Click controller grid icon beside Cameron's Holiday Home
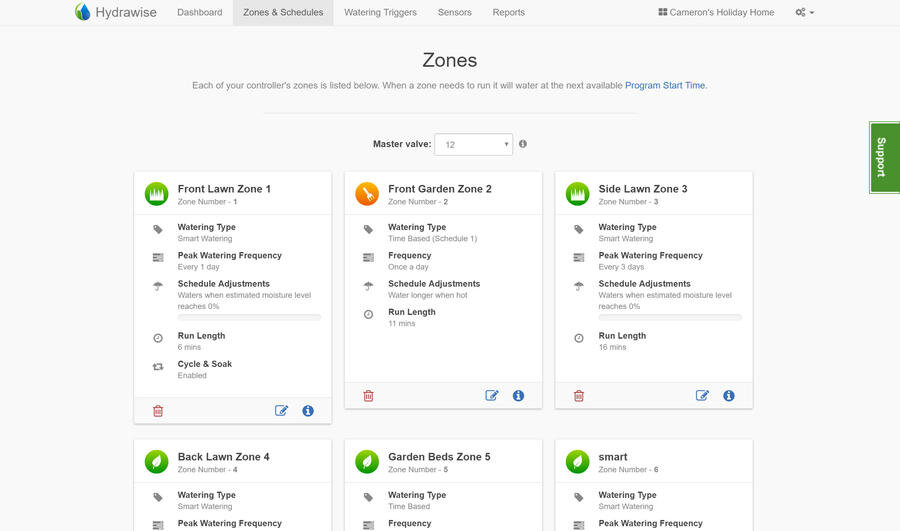 coord(662,12)
